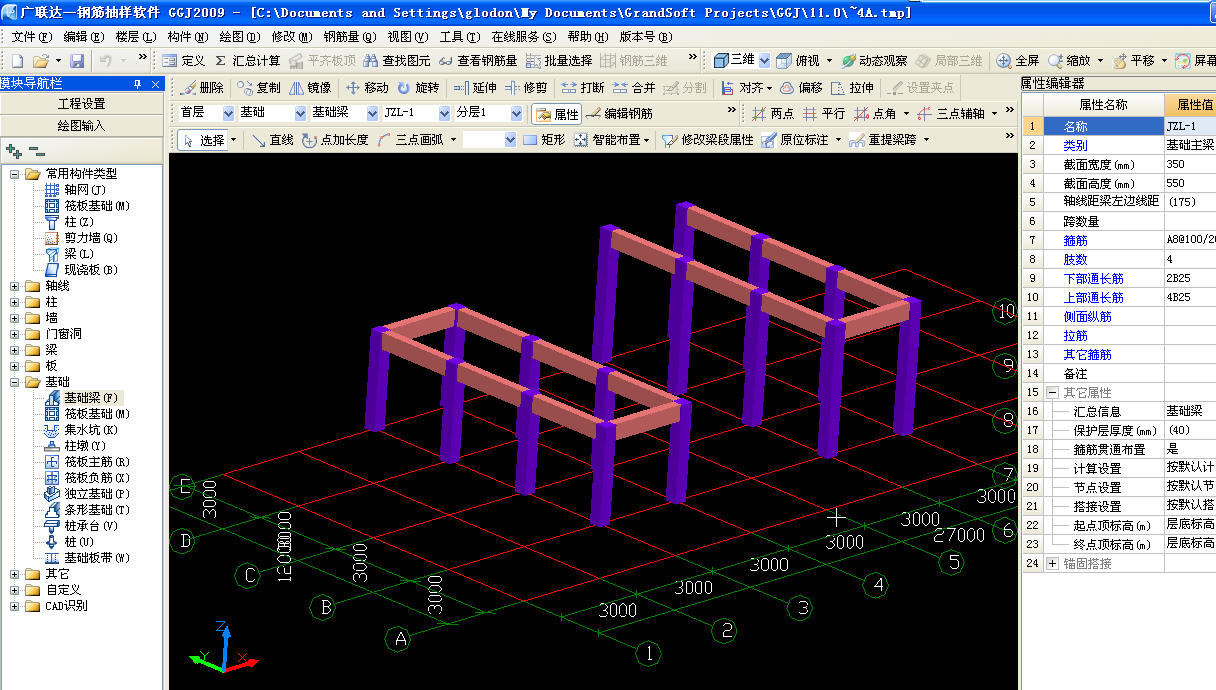Open 查看钢筋量 rebar quantity viewer
The width and height of the screenshot is (1216, 690).
479,61
